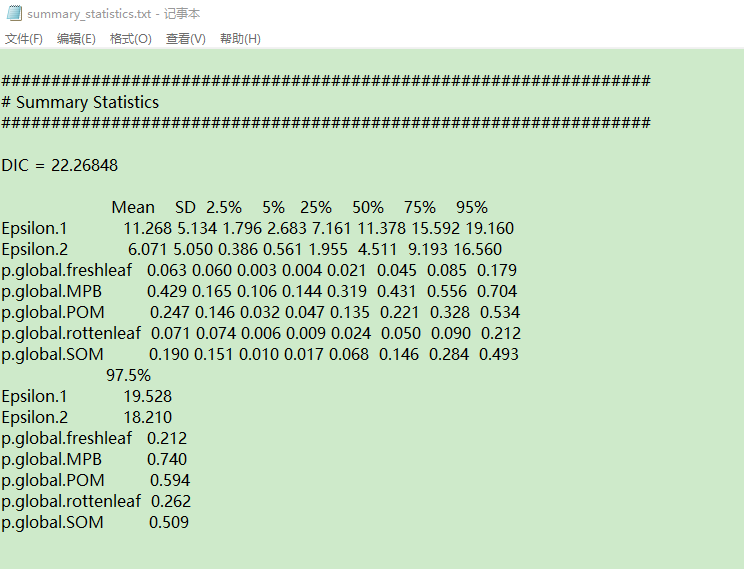Open the 帮助(H) menu
Viewport: 744px width, 569px height.
tap(240, 39)
